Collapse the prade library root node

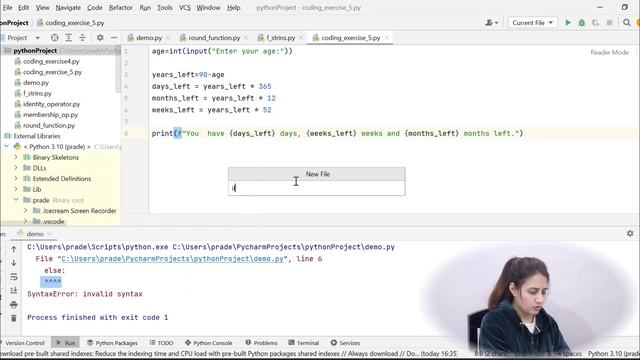[16, 200]
